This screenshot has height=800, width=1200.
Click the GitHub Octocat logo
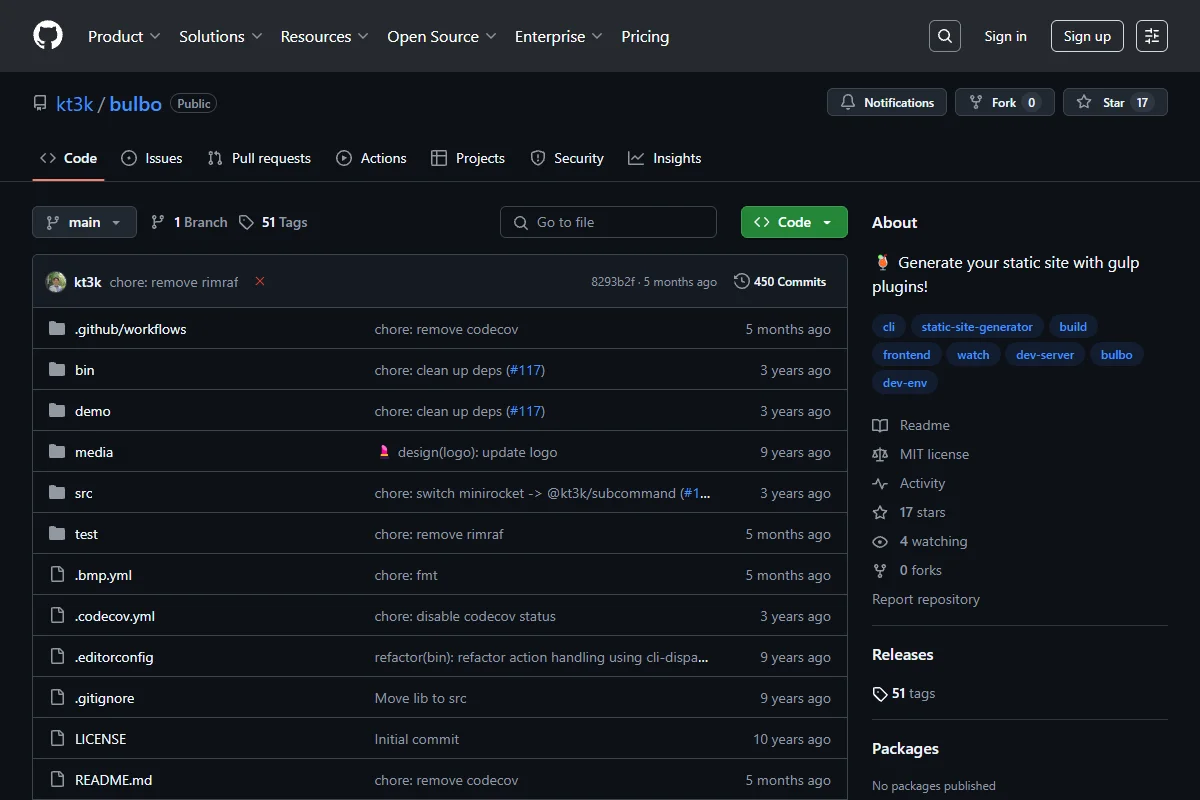pyautogui.click(x=48, y=36)
